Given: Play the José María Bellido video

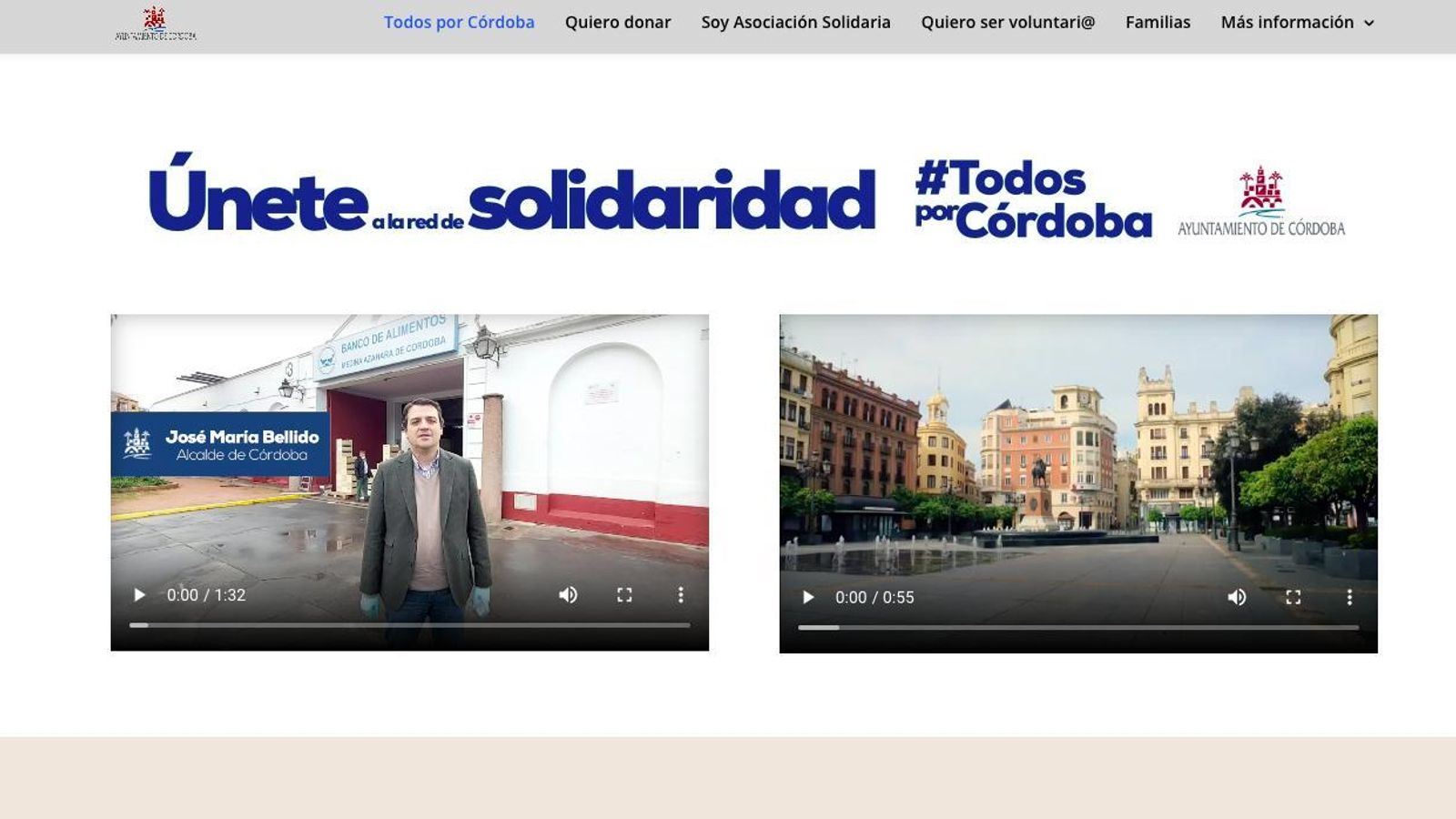Looking at the screenshot, I should [139, 594].
